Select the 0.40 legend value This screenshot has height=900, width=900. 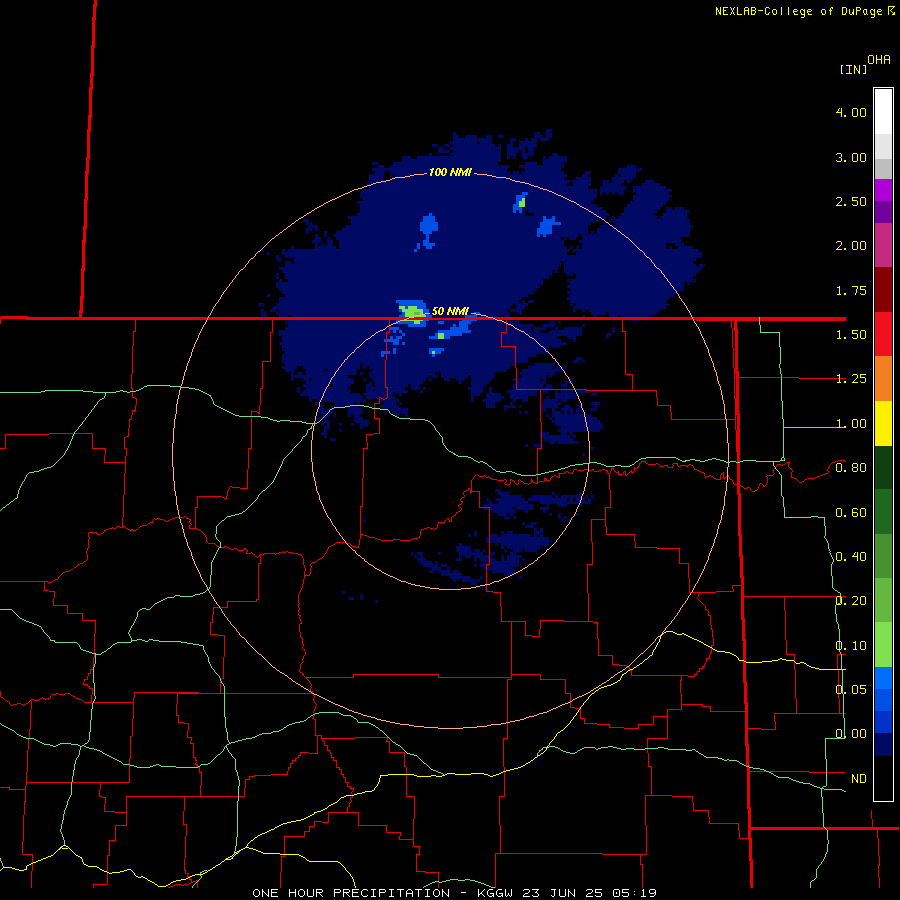[x=851, y=557]
